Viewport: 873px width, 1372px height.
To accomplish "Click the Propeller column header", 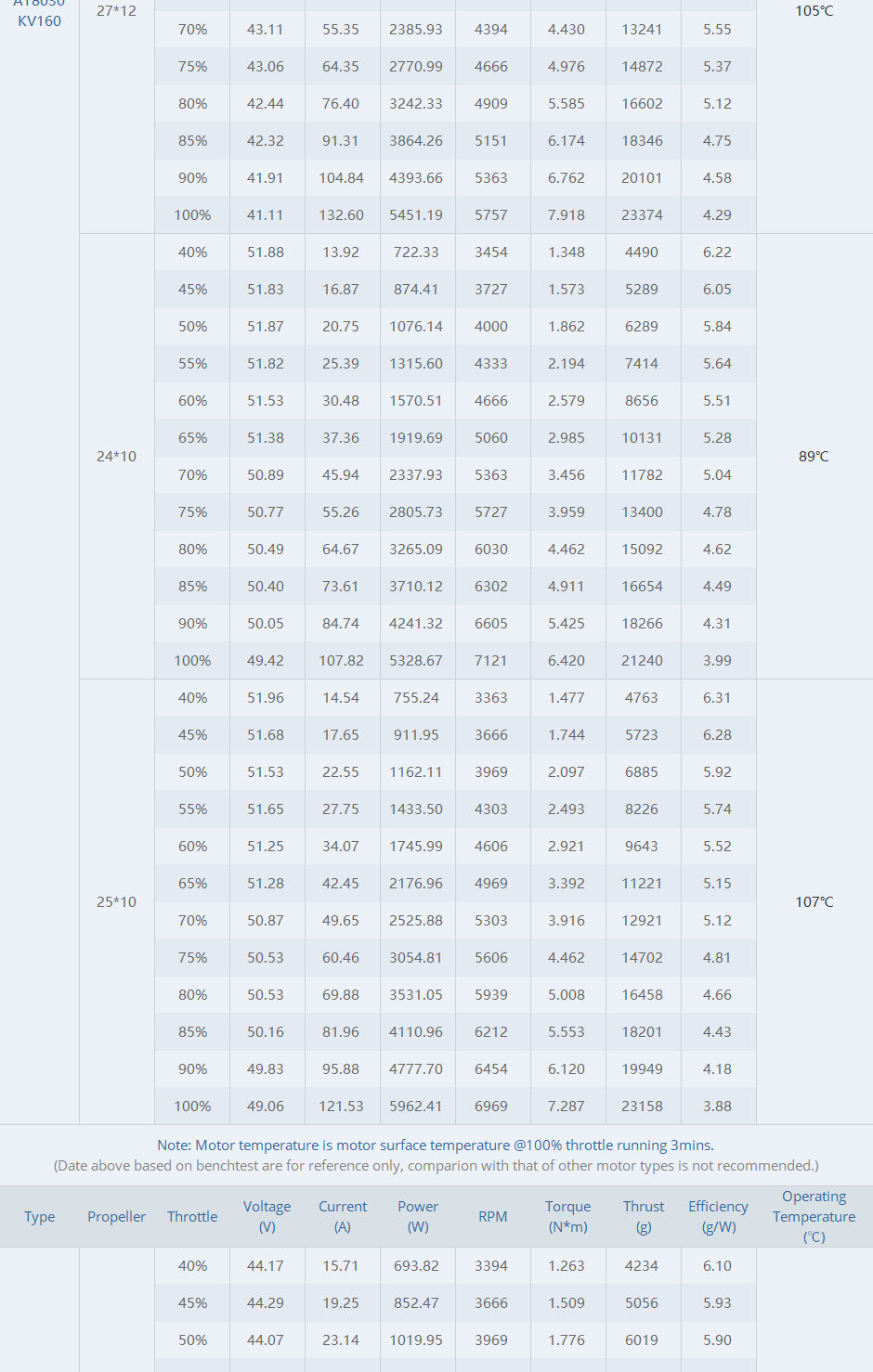I will (116, 1216).
